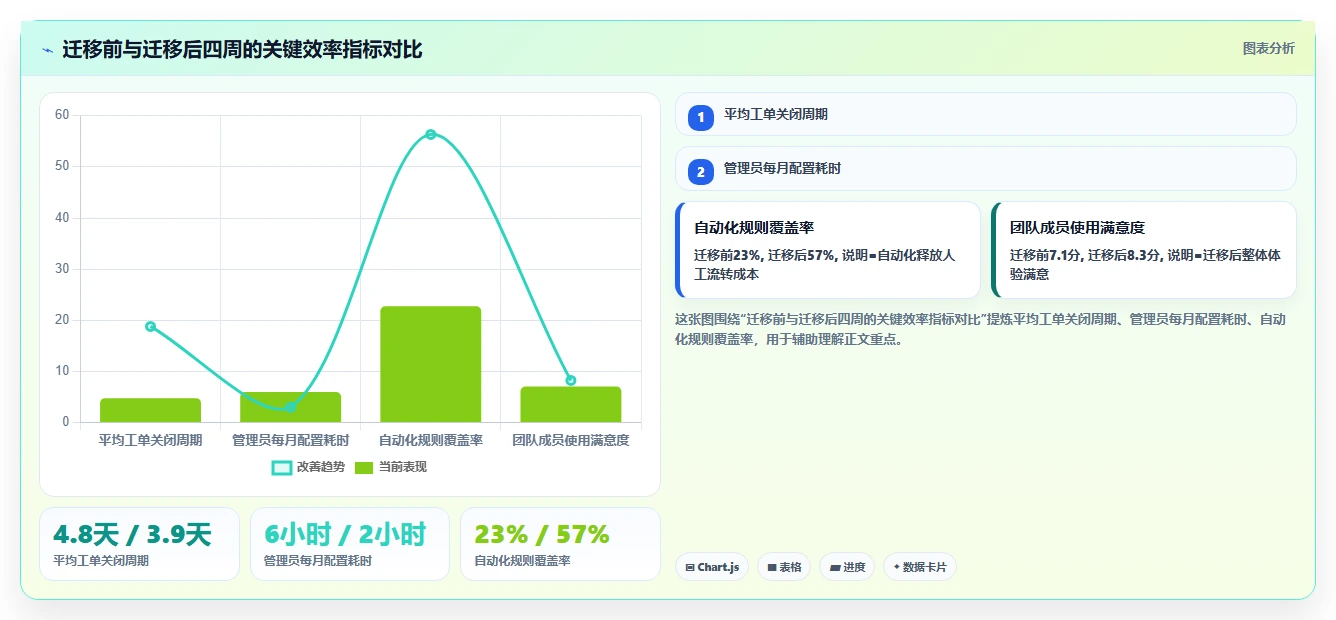Click the 进度 tag chip
Viewport: 1336px width, 620px height.
[x=847, y=567]
